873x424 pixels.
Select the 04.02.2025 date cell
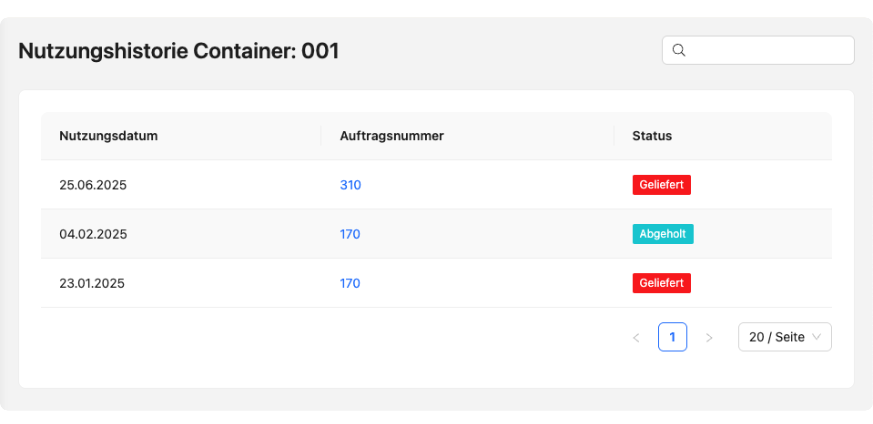(x=93, y=234)
